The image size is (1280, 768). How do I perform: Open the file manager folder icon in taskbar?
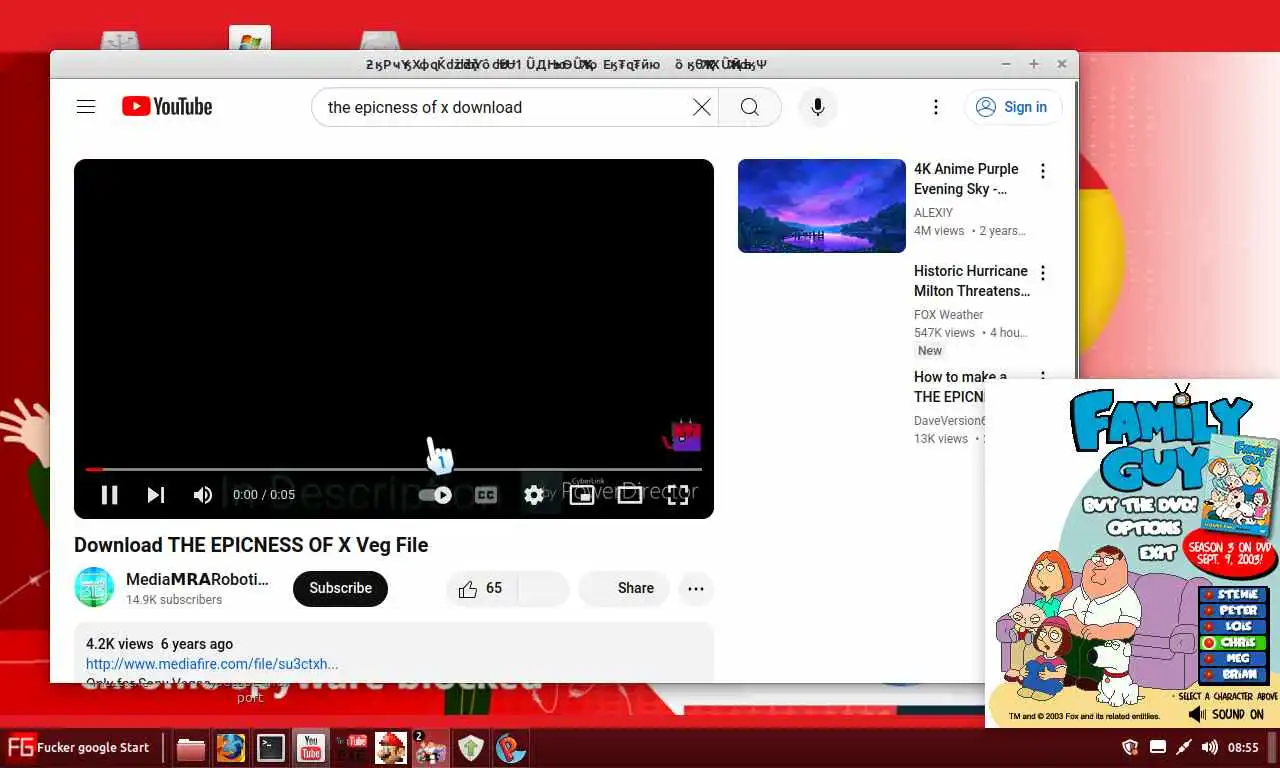[191, 748]
